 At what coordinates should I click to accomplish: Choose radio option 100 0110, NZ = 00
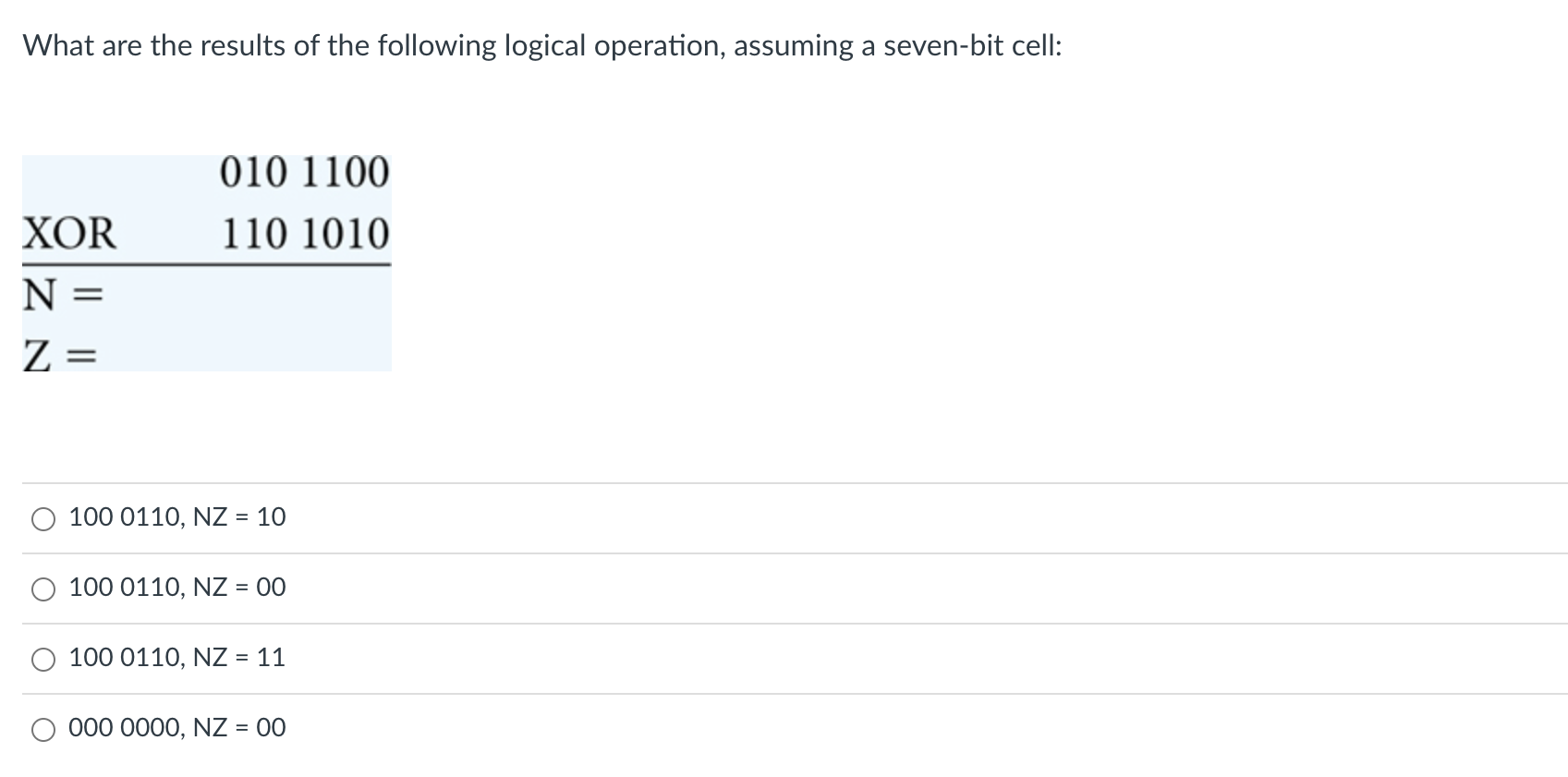tap(43, 589)
